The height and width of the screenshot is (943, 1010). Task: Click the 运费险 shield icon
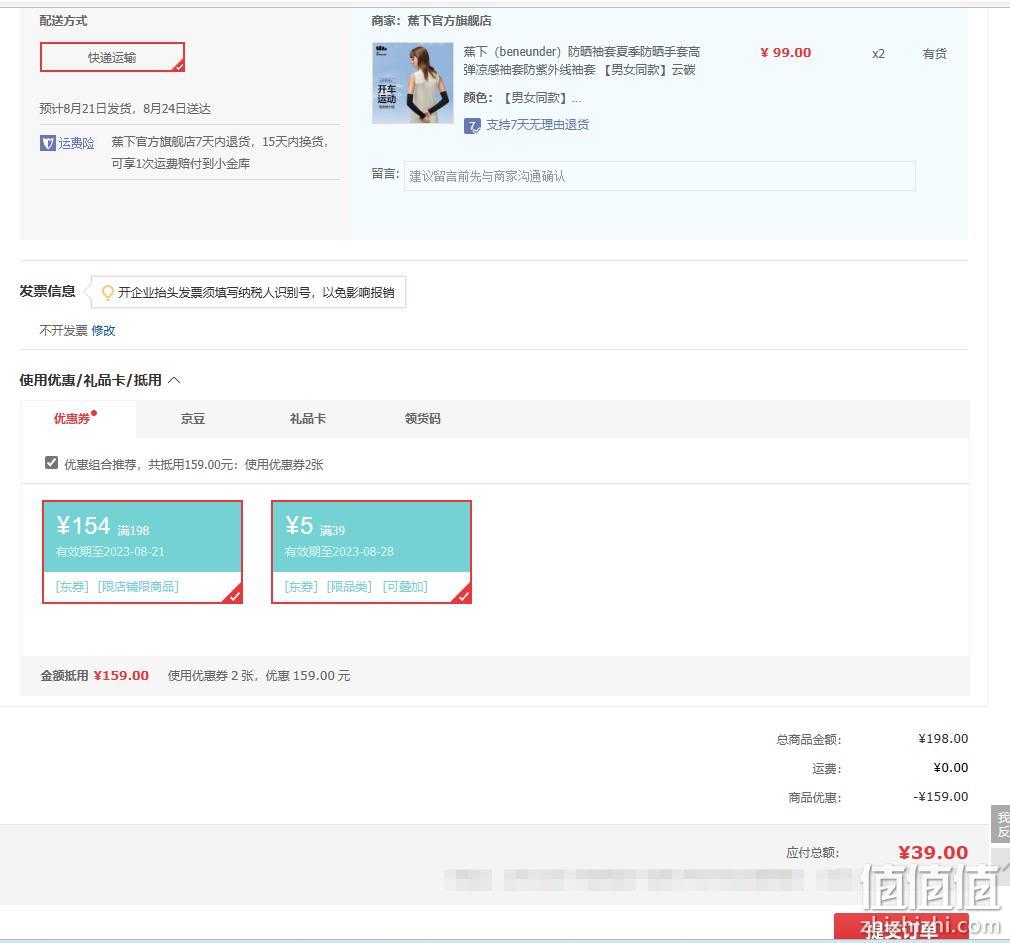48,143
